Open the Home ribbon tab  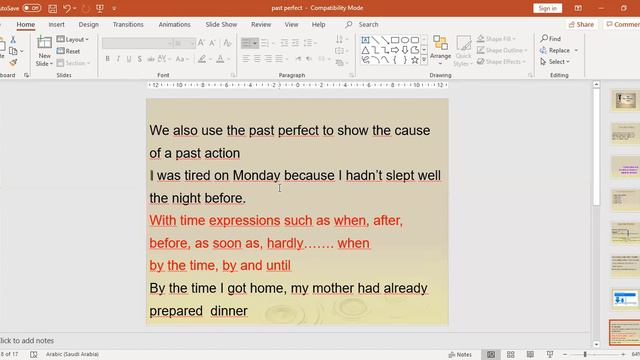click(25, 24)
